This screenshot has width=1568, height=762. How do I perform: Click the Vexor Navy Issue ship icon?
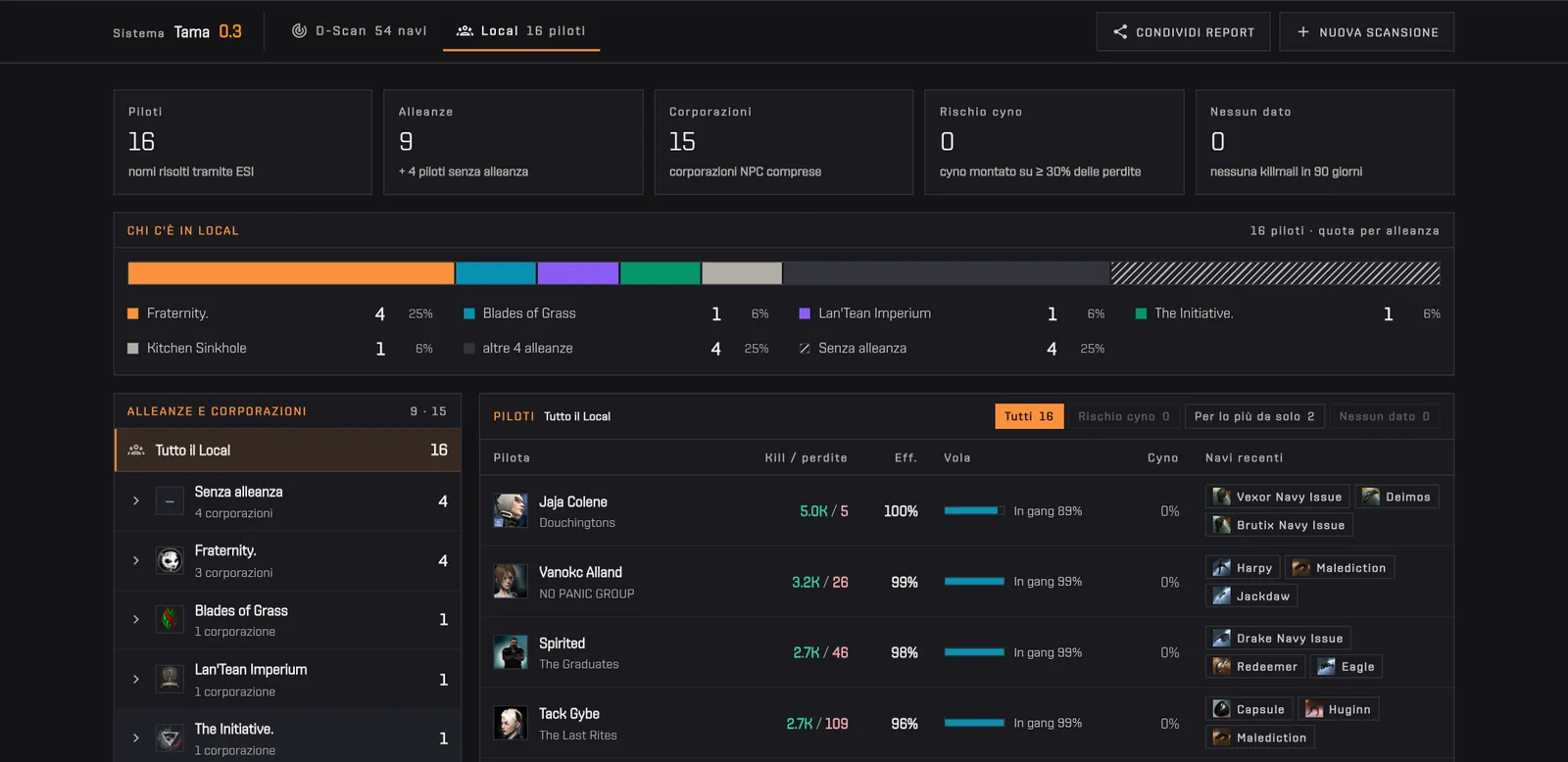1221,497
